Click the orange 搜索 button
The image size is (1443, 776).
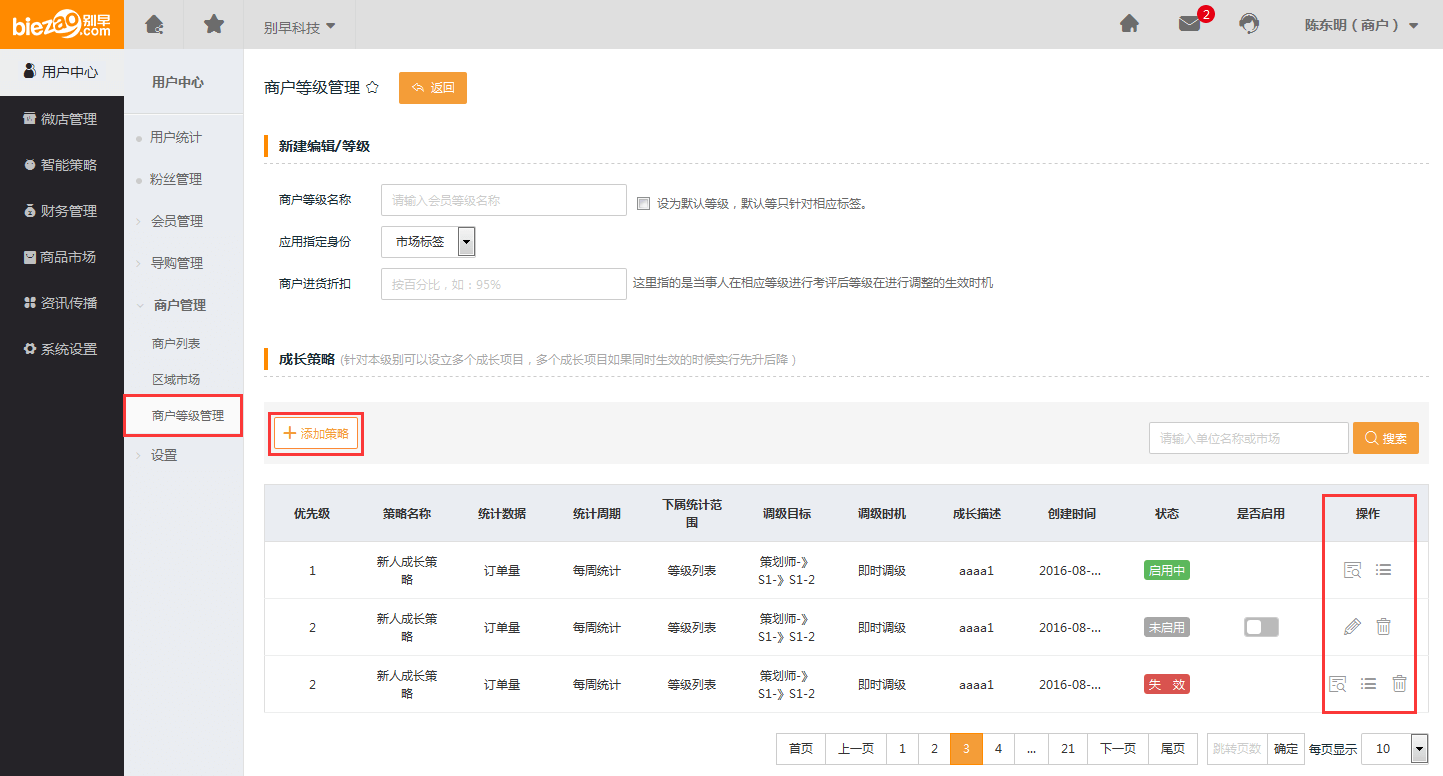pos(1385,438)
